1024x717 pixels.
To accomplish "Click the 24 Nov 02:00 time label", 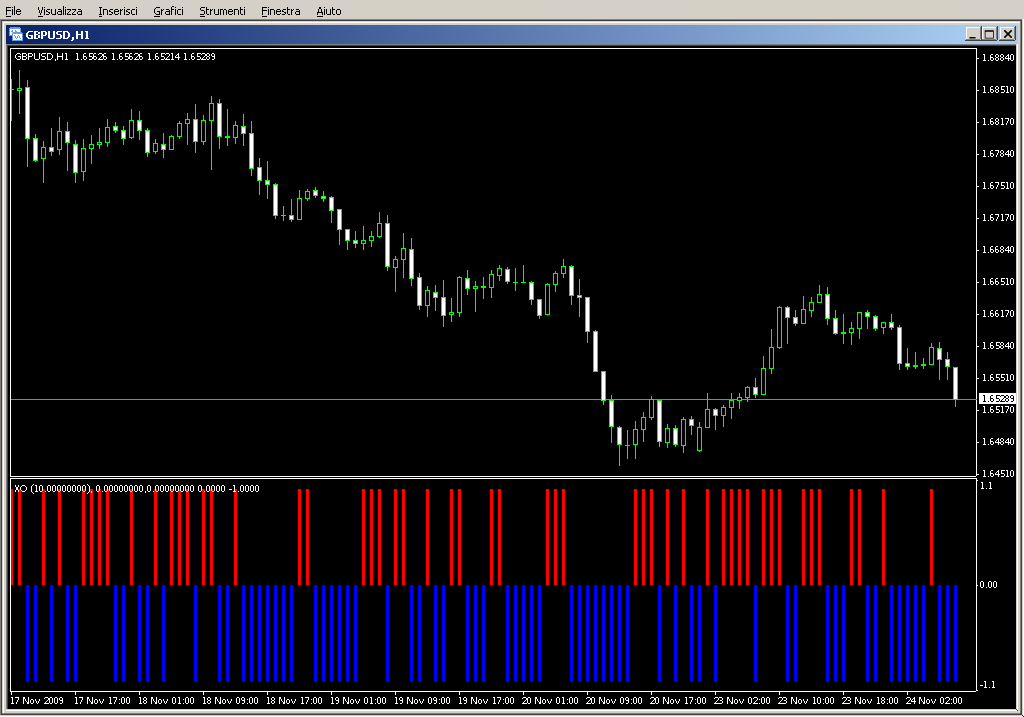I will 934,701.
